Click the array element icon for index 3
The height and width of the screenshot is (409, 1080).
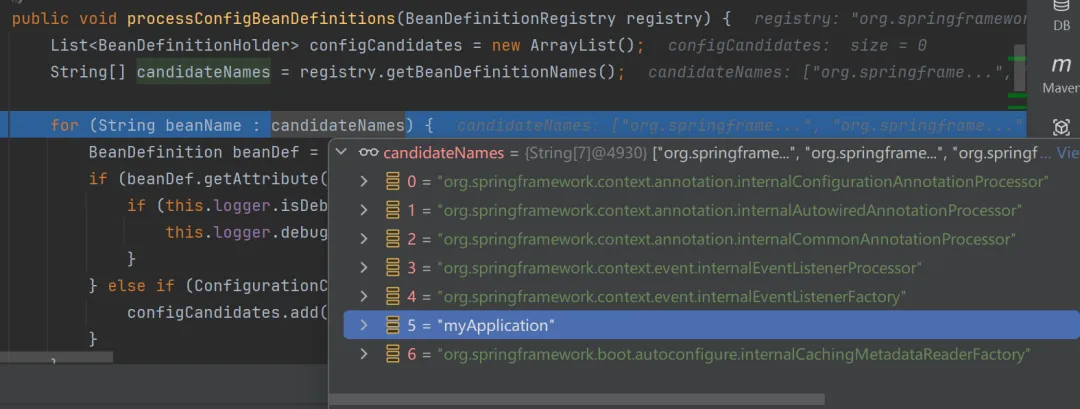coord(394,268)
